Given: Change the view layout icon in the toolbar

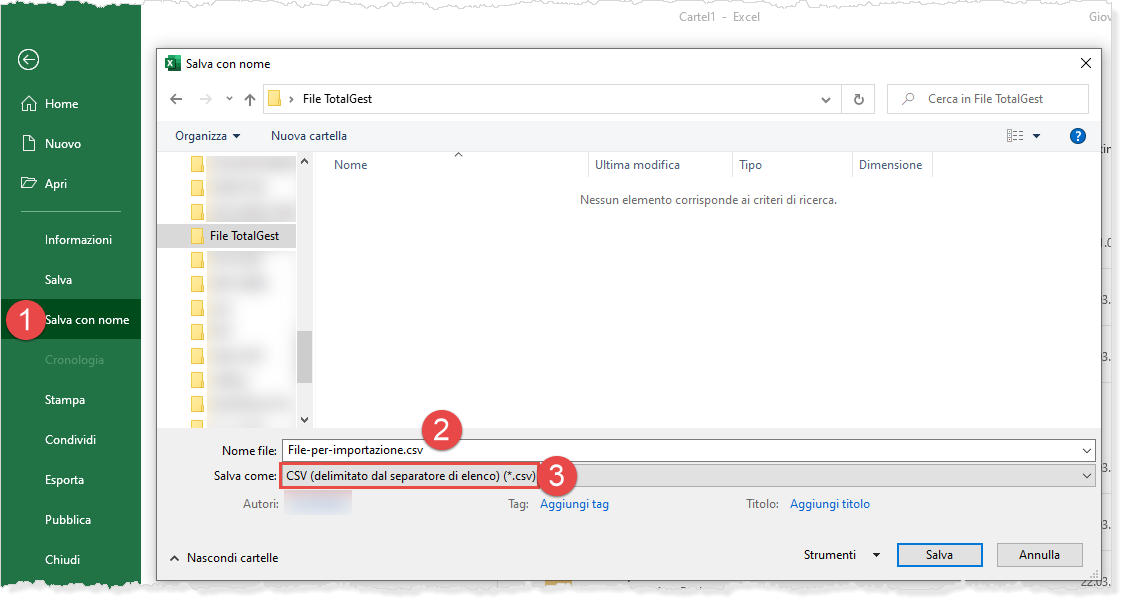Looking at the screenshot, I should click(1016, 136).
